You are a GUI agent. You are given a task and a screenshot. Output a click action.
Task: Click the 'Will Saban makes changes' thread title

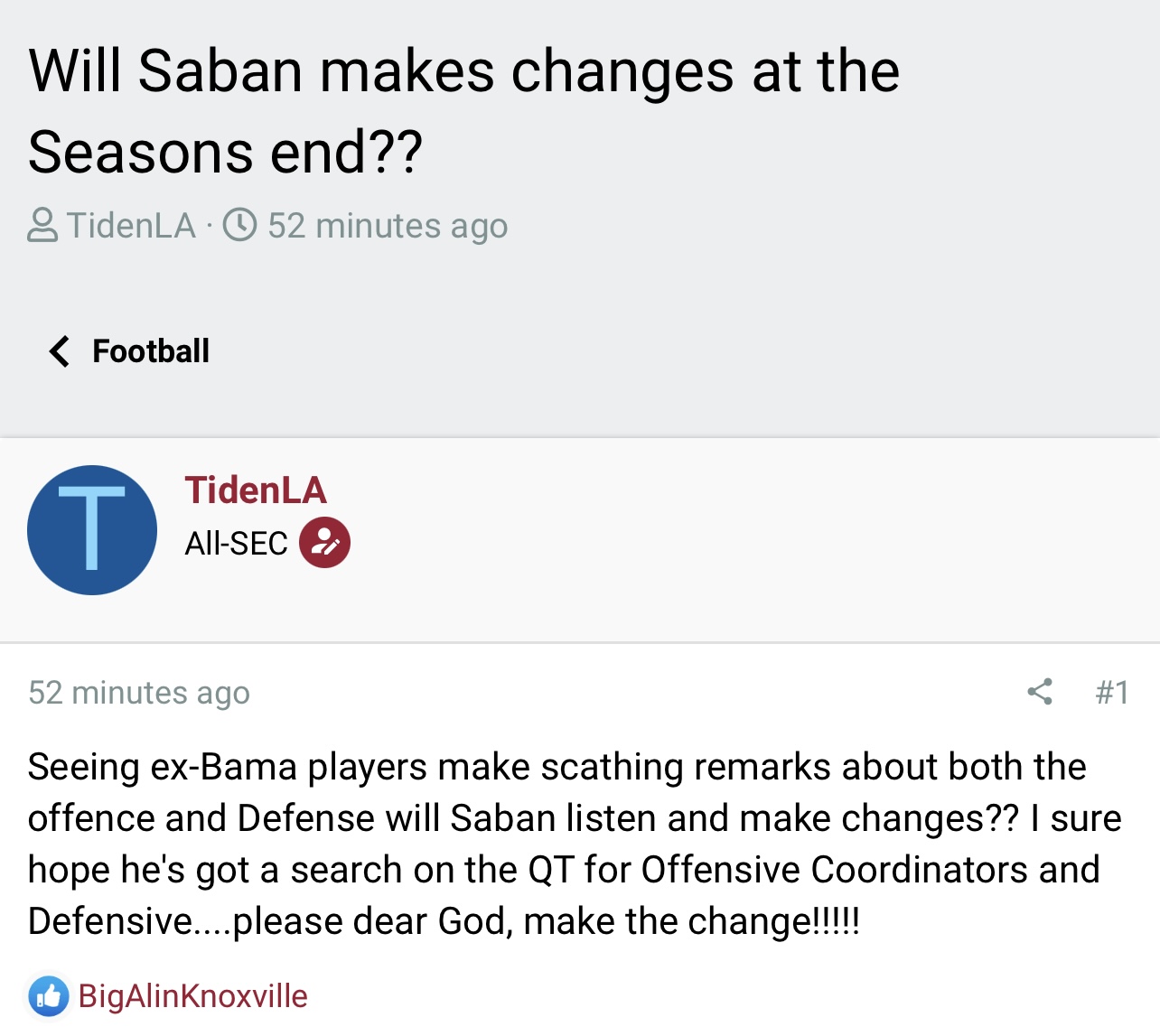click(x=463, y=71)
